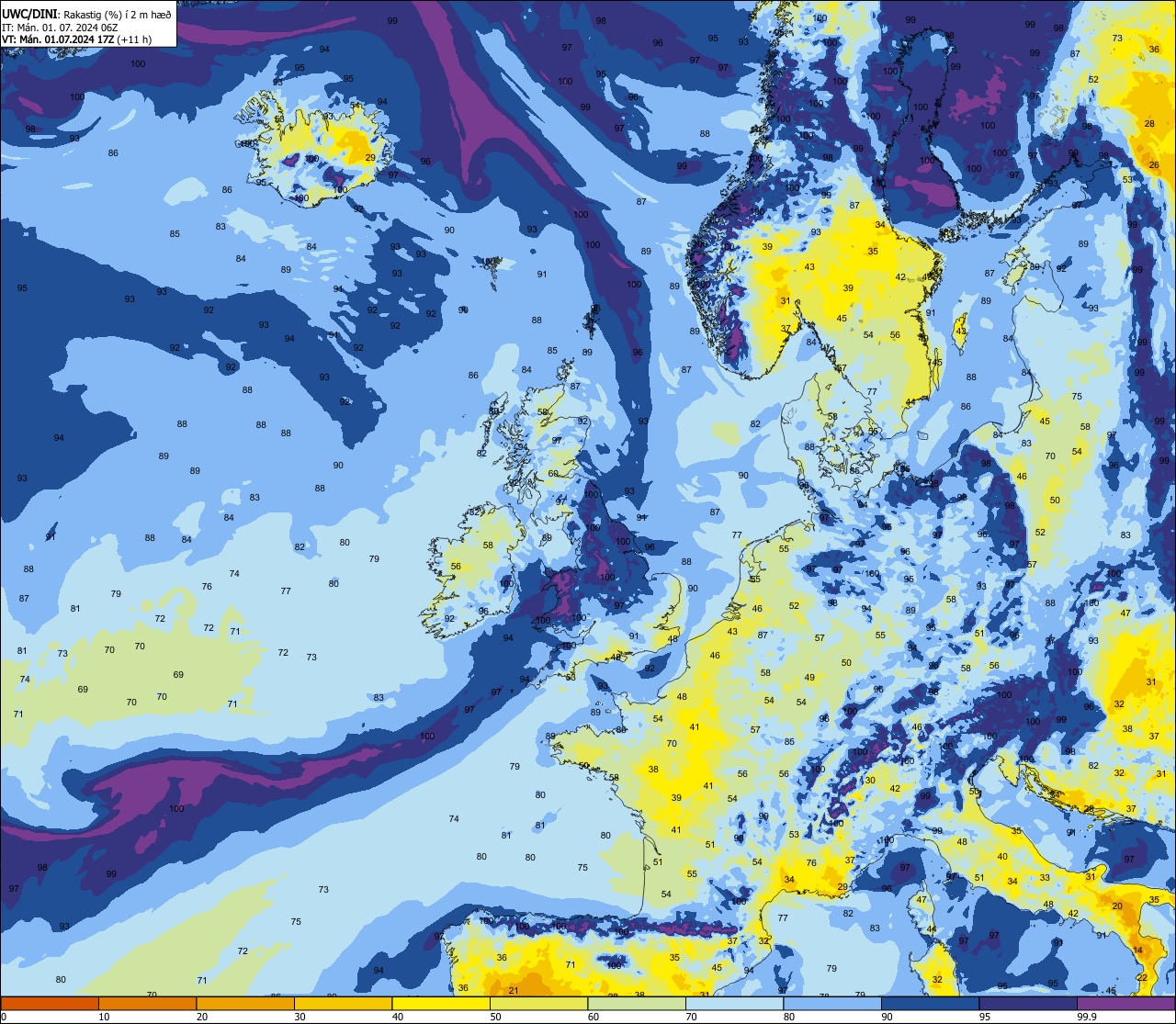Click the legend tick label '0'
Viewport: 1176px width, 1024px height.
coord(4,1017)
